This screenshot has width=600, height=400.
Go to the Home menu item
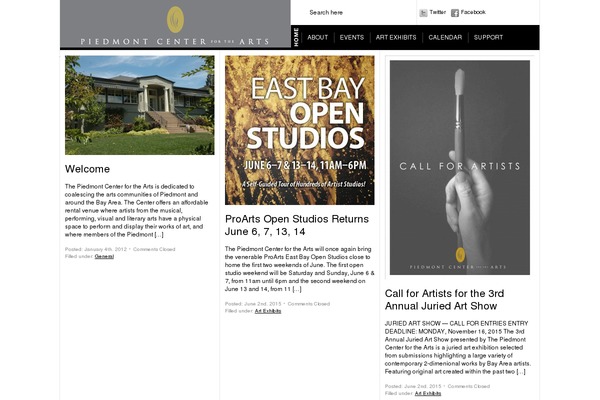point(296,37)
